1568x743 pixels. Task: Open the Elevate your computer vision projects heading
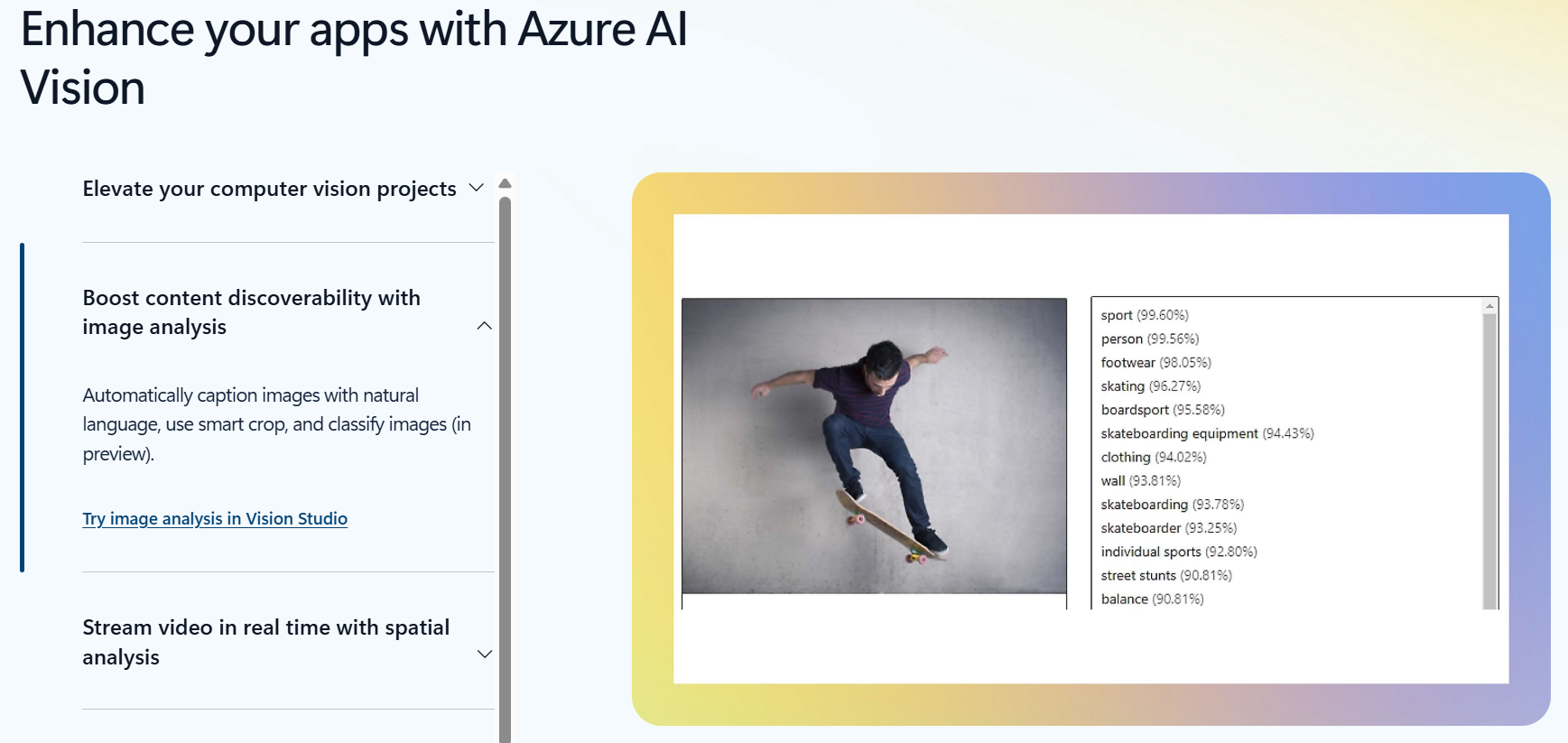click(269, 189)
